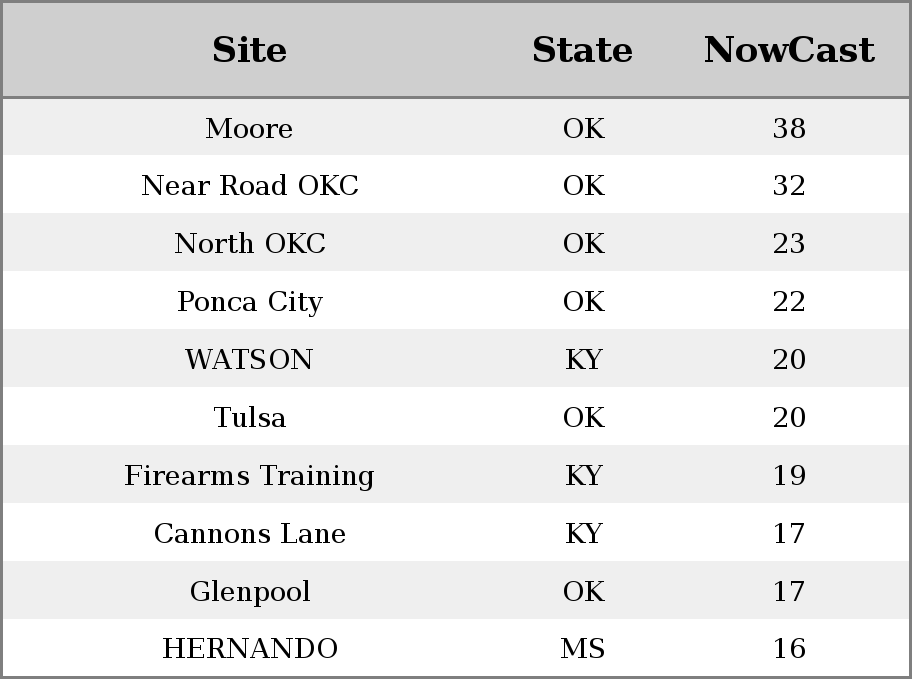Select the Tulsa site name
The image size is (912, 679).
coord(250,417)
